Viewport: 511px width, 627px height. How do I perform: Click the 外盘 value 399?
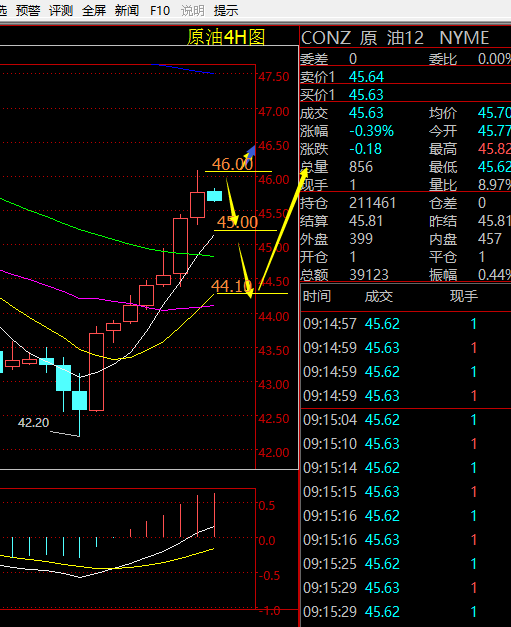pyautogui.click(x=361, y=239)
